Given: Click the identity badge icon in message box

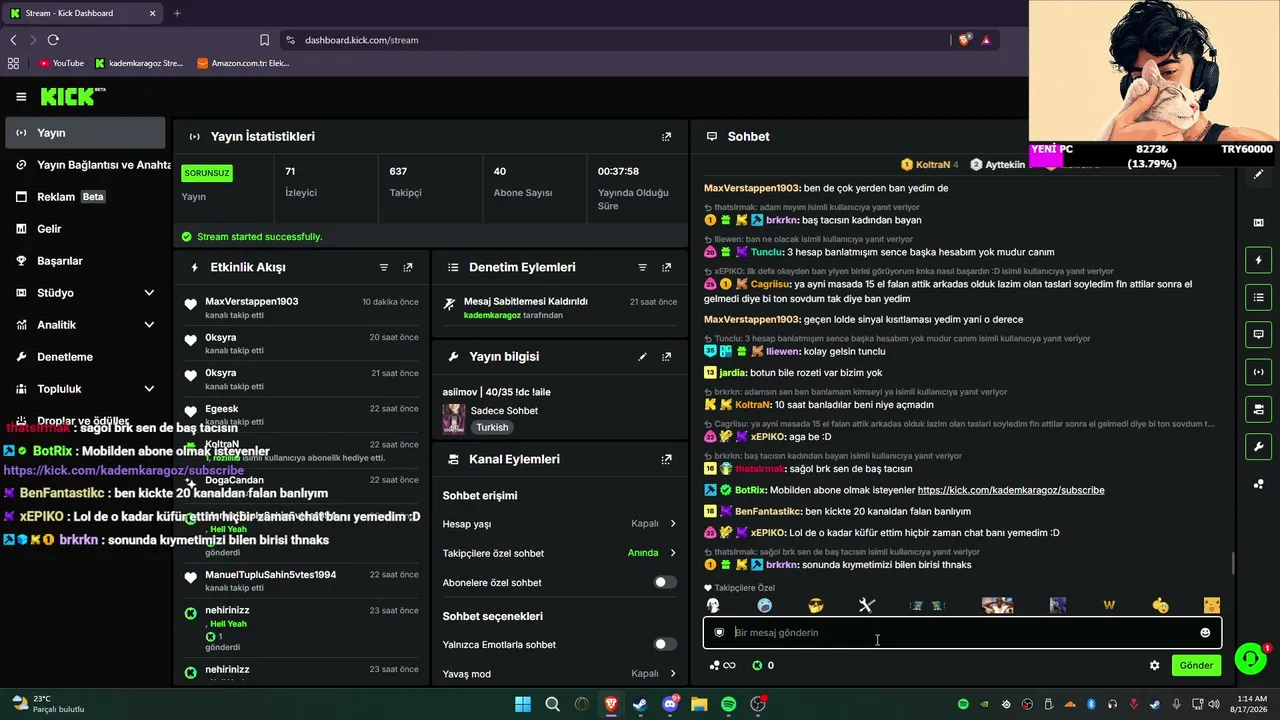Looking at the screenshot, I should click(719, 633).
